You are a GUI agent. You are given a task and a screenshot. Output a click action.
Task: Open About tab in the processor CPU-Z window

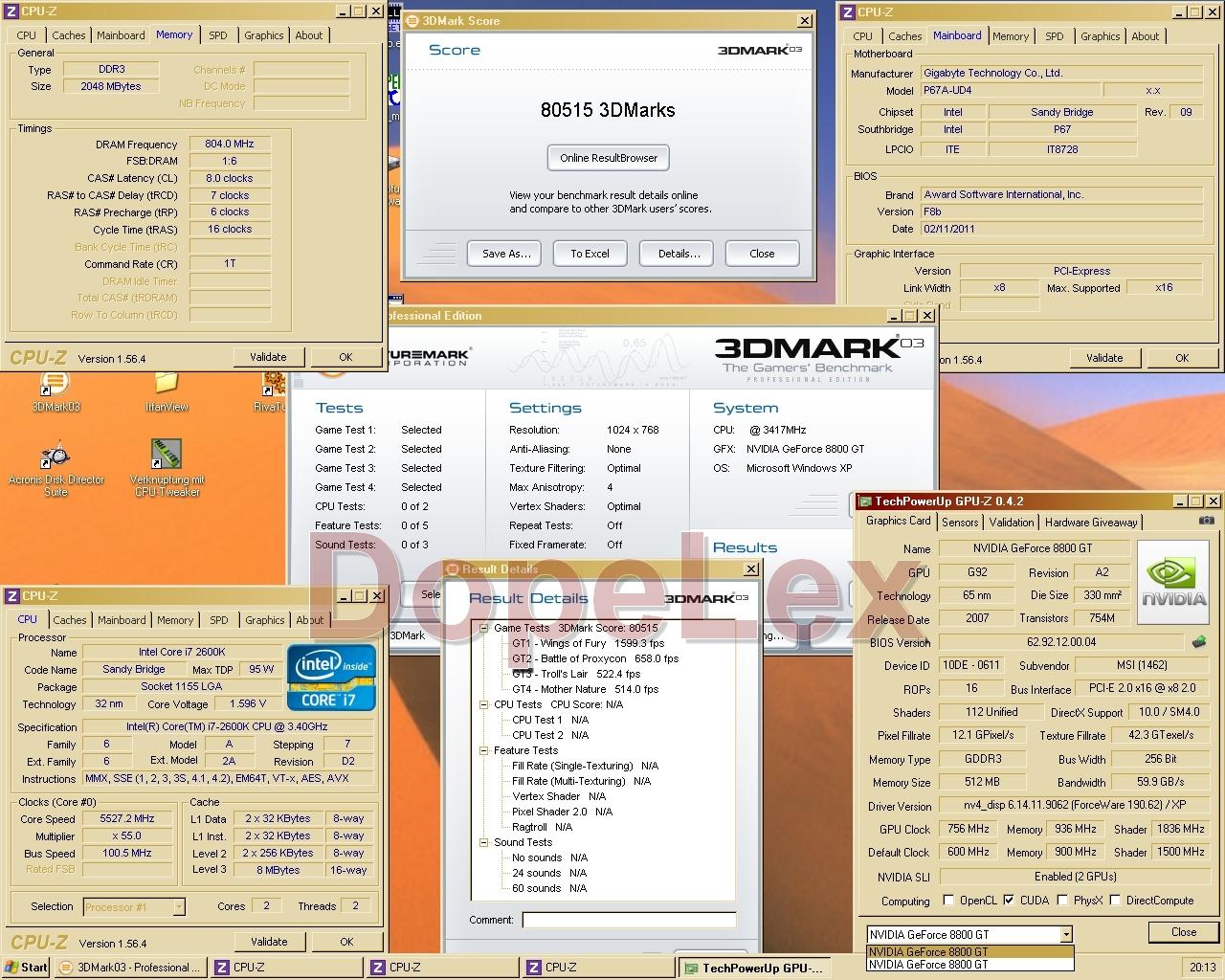[x=309, y=620]
